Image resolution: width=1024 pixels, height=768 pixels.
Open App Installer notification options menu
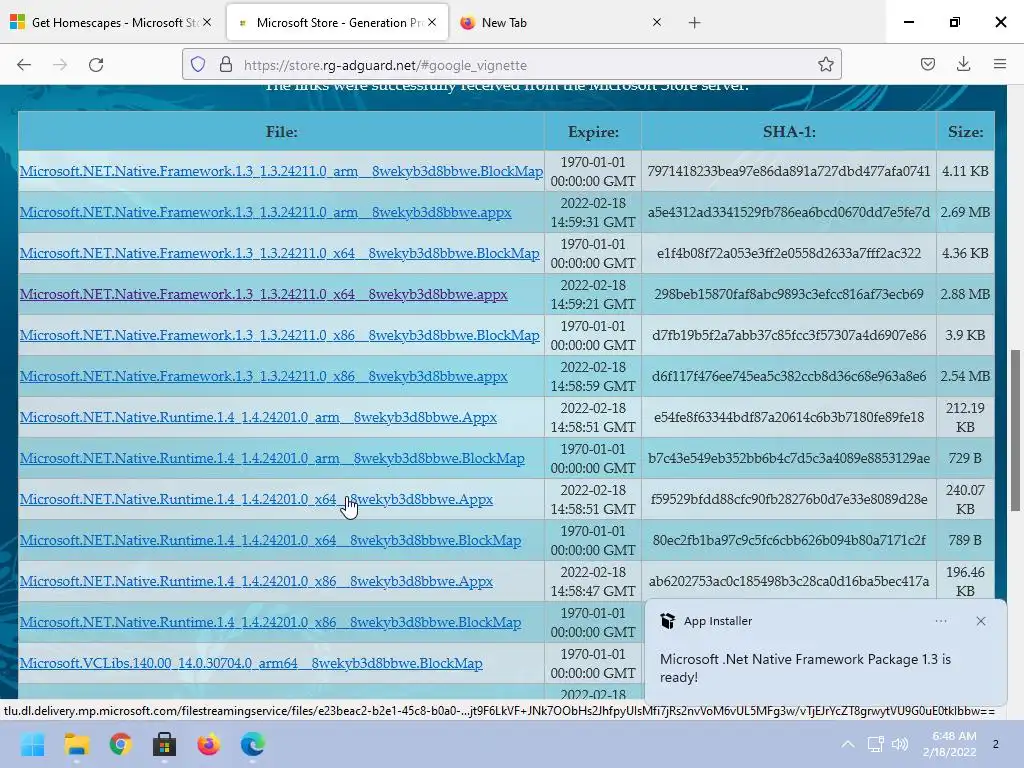click(x=940, y=621)
